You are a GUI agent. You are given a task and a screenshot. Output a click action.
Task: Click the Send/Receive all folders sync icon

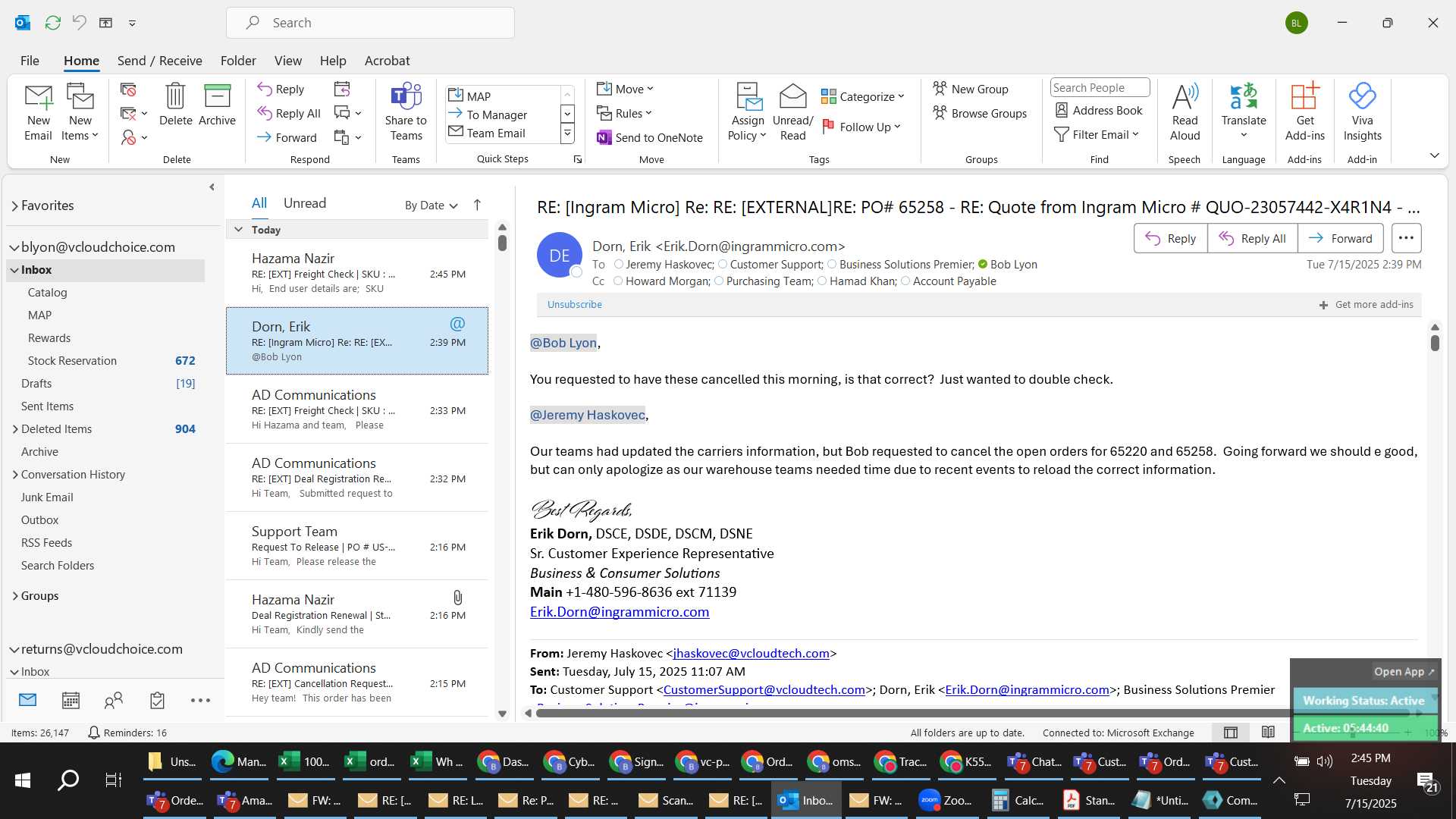pyautogui.click(x=52, y=23)
